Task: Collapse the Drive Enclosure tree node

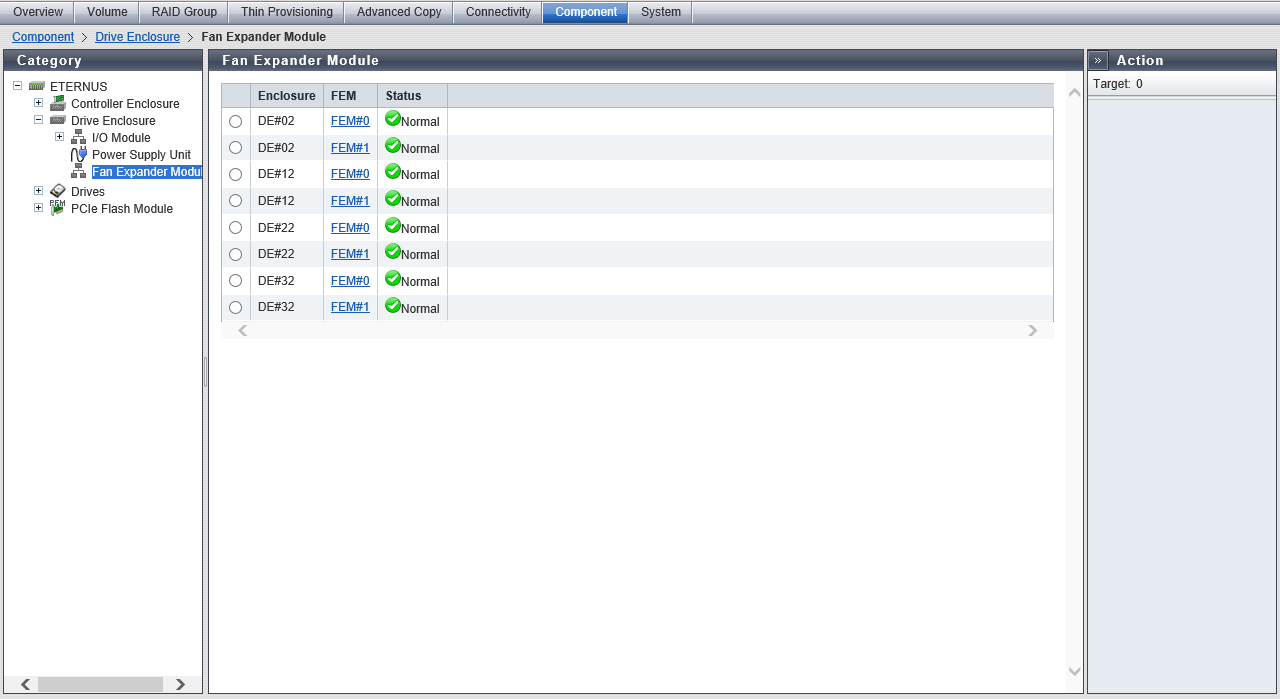Action: [39, 120]
